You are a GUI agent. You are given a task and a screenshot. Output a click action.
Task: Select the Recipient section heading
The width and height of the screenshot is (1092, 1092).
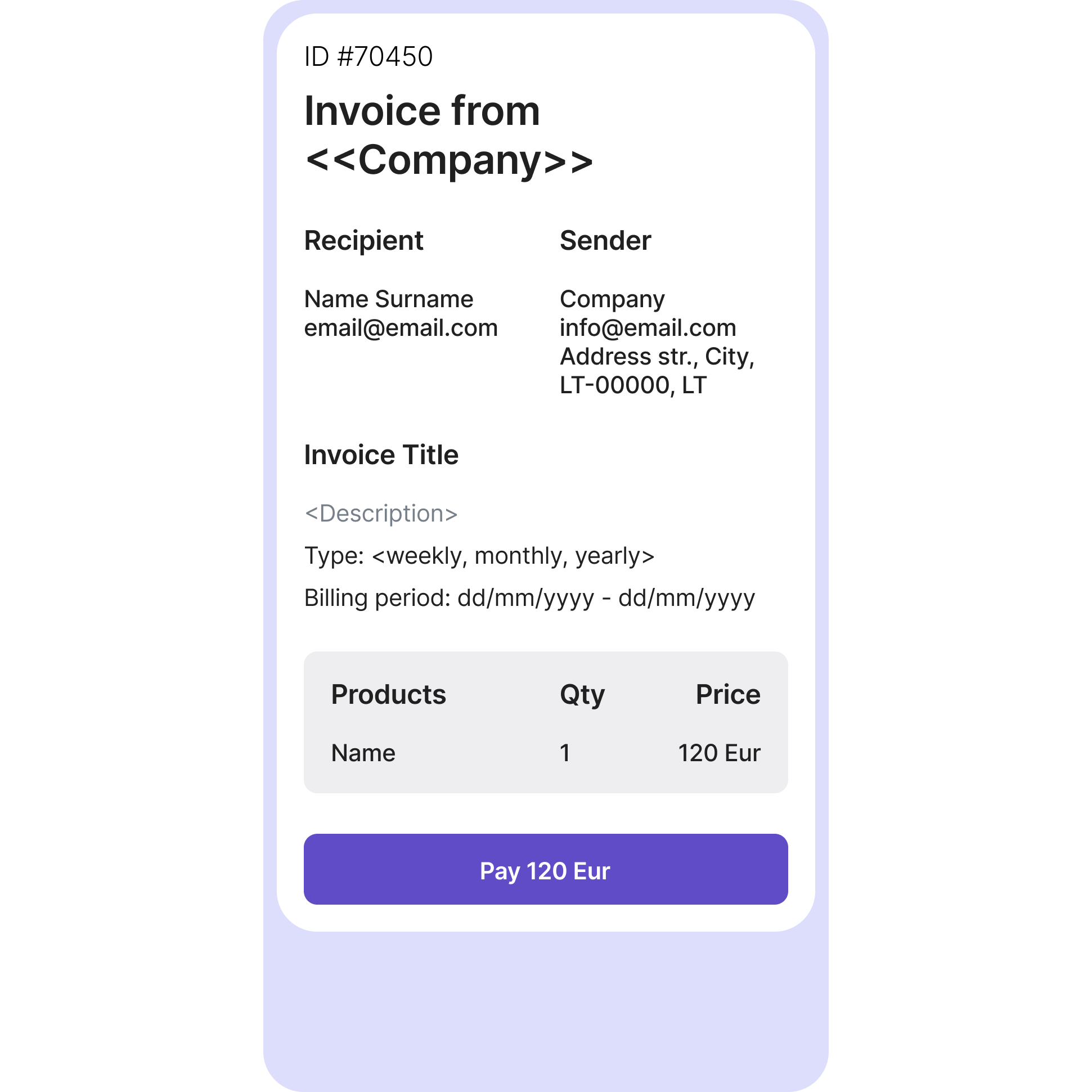[363, 241]
